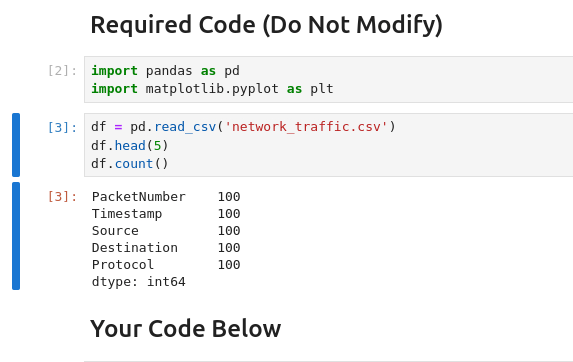This screenshot has width=573, height=362.
Task: Collapse cell 3 input using blue bar
Action: pos(16,145)
